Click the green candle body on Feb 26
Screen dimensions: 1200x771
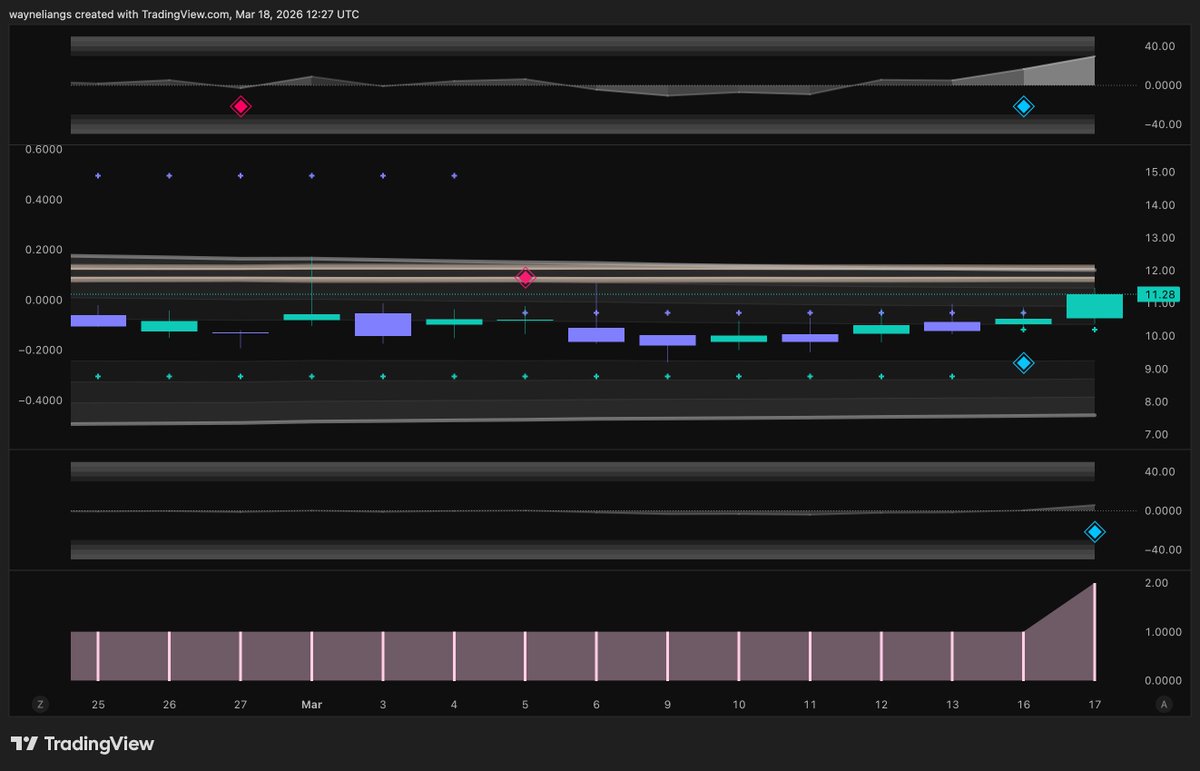click(169, 326)
